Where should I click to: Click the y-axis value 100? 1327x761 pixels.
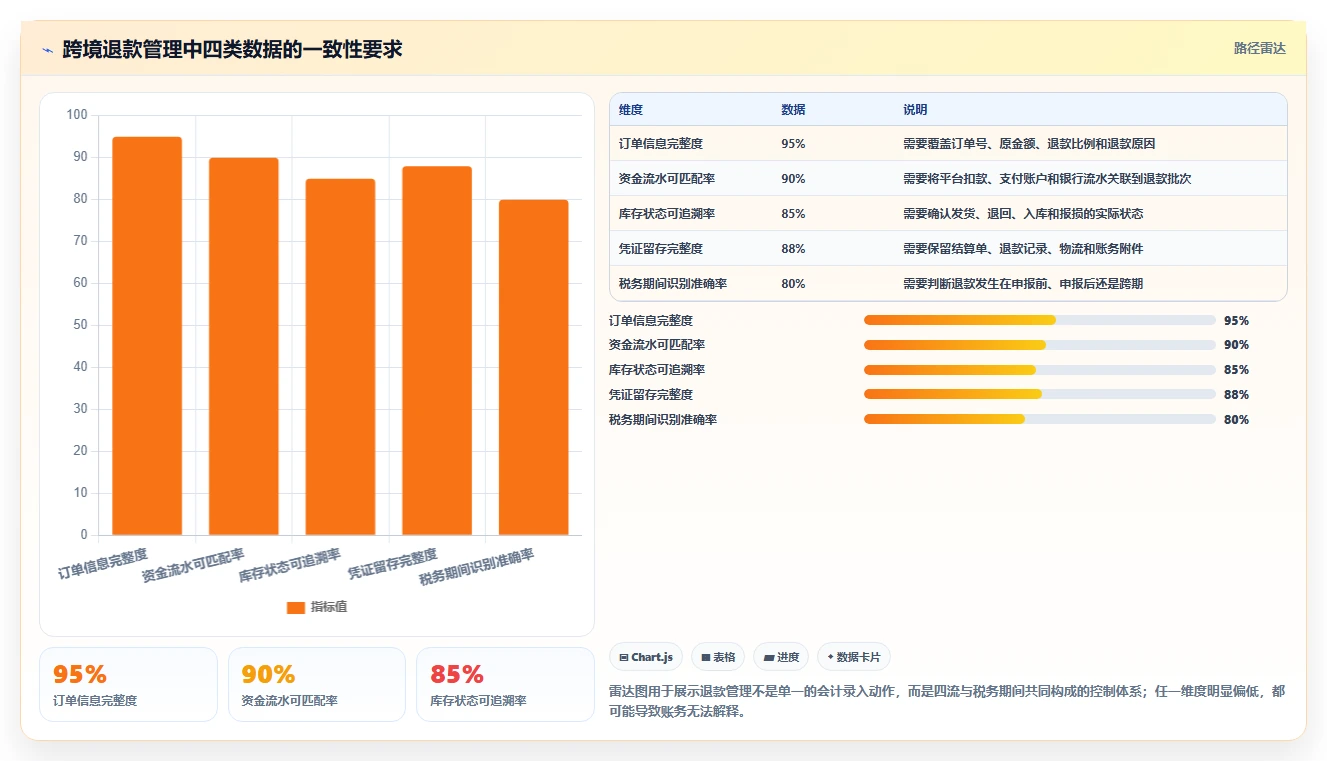click(x=77, y=115)
